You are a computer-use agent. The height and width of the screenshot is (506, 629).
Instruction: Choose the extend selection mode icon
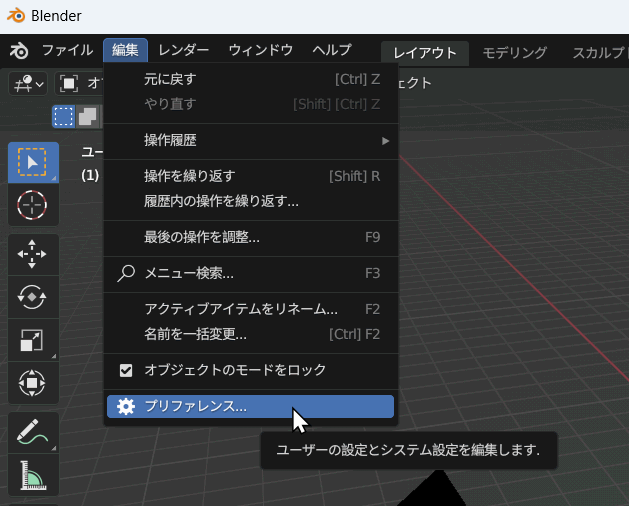87,117
